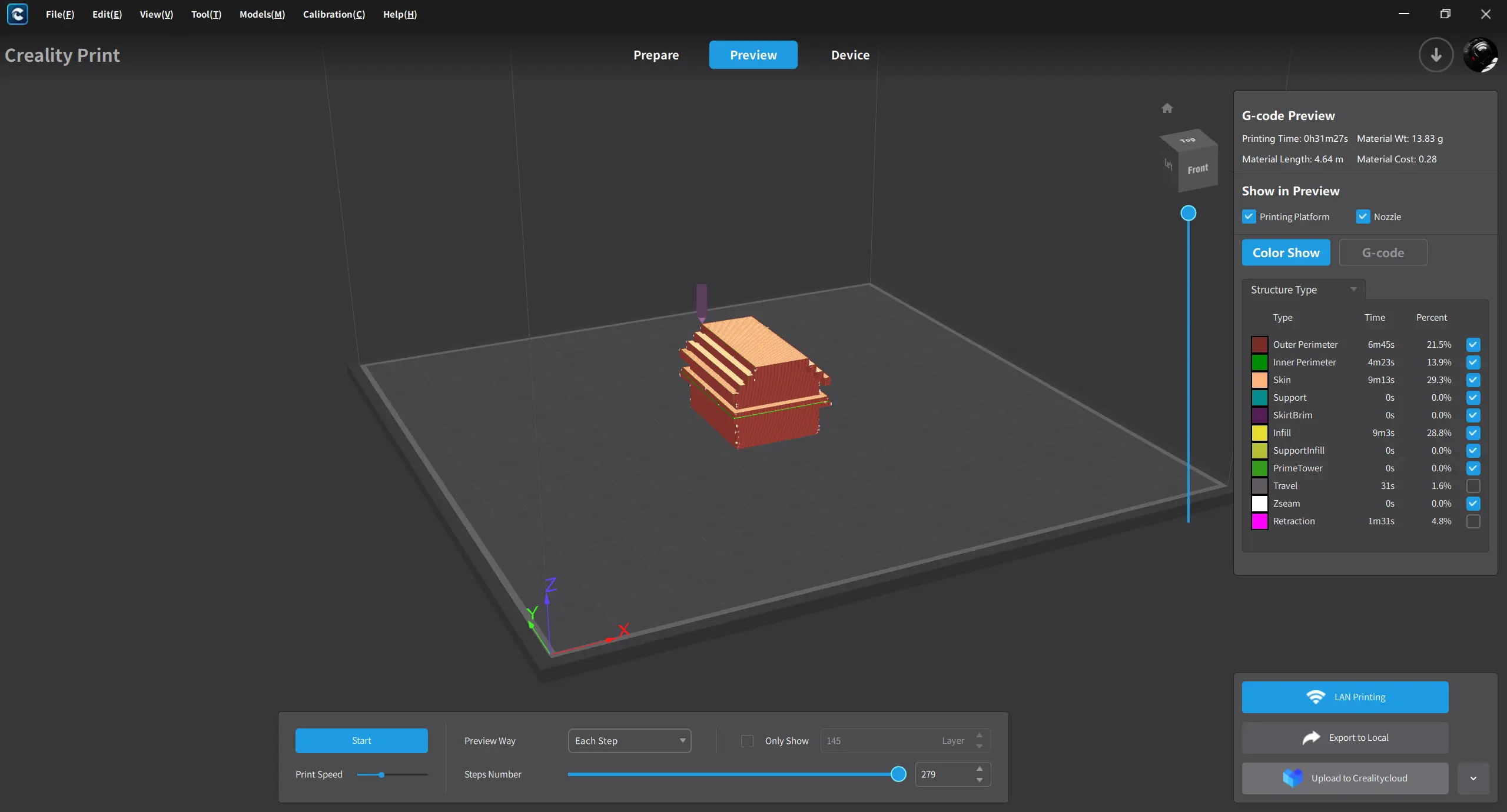Screen dimensions: 1507x812
Task: Click the Crealitycloud cube icon
Action: 1293,778
